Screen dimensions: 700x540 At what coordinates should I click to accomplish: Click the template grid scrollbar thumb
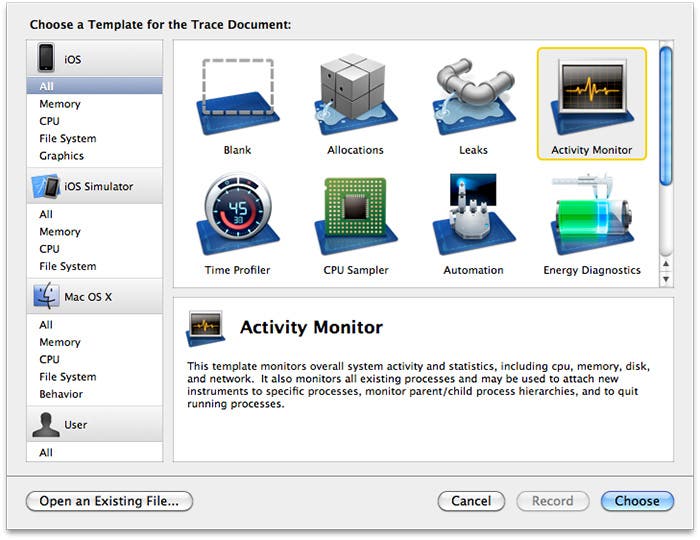(x=666, y=116)
